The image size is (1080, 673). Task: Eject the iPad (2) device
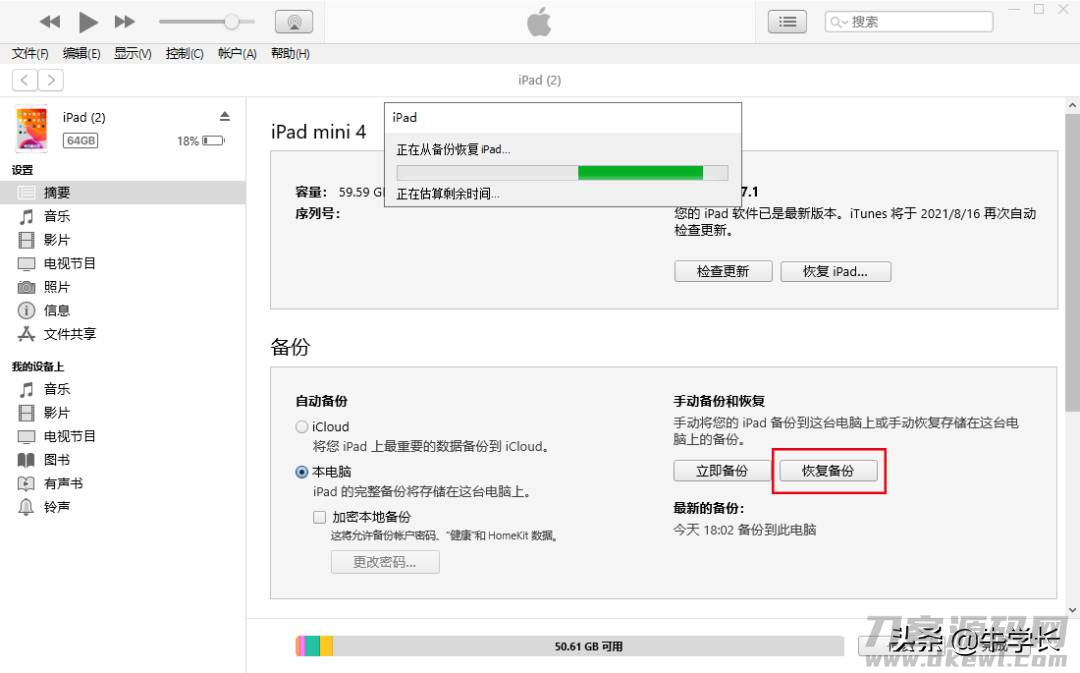click(225, 116)
